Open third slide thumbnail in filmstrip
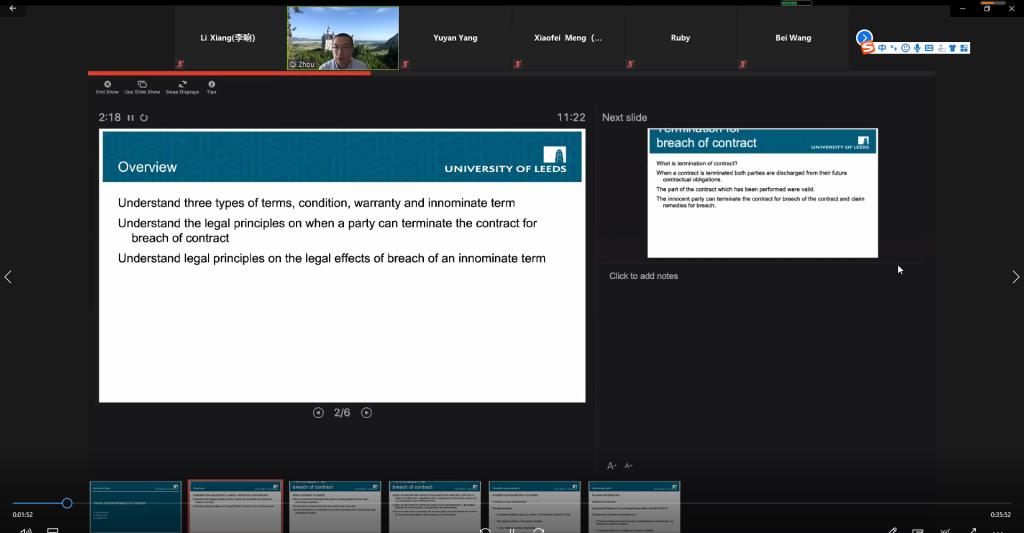 (334, 506)
